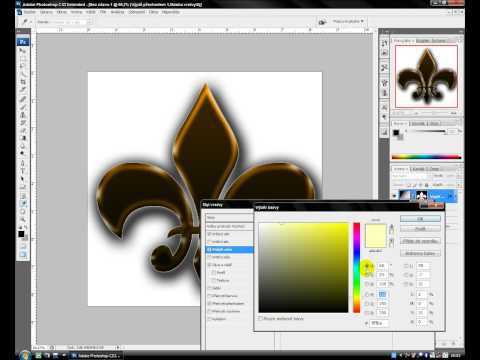Select the Eyedropper tool in the toolbox
The width and height of the screenshot is (480, 360).
pos(23,203)
